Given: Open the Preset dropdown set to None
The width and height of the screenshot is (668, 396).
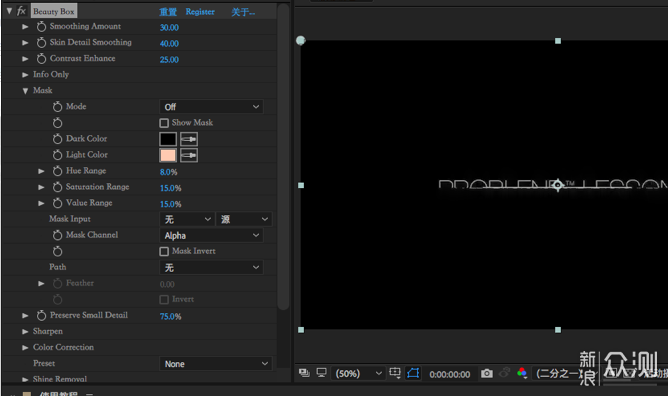Looking at the screenshot, I should point(216,364).
